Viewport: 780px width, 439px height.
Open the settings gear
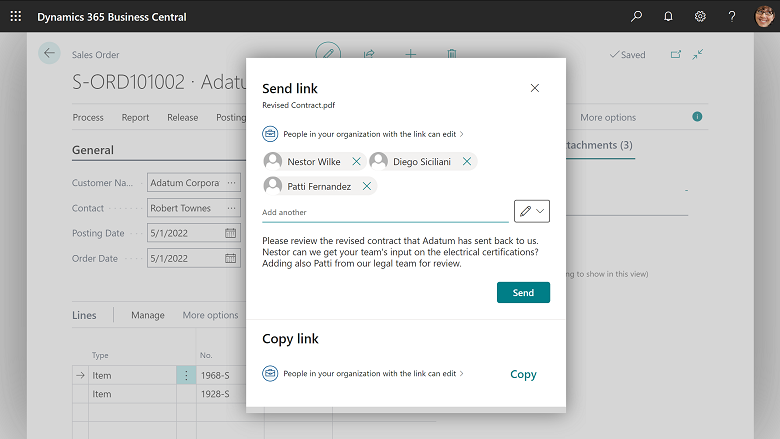(700, 16)
